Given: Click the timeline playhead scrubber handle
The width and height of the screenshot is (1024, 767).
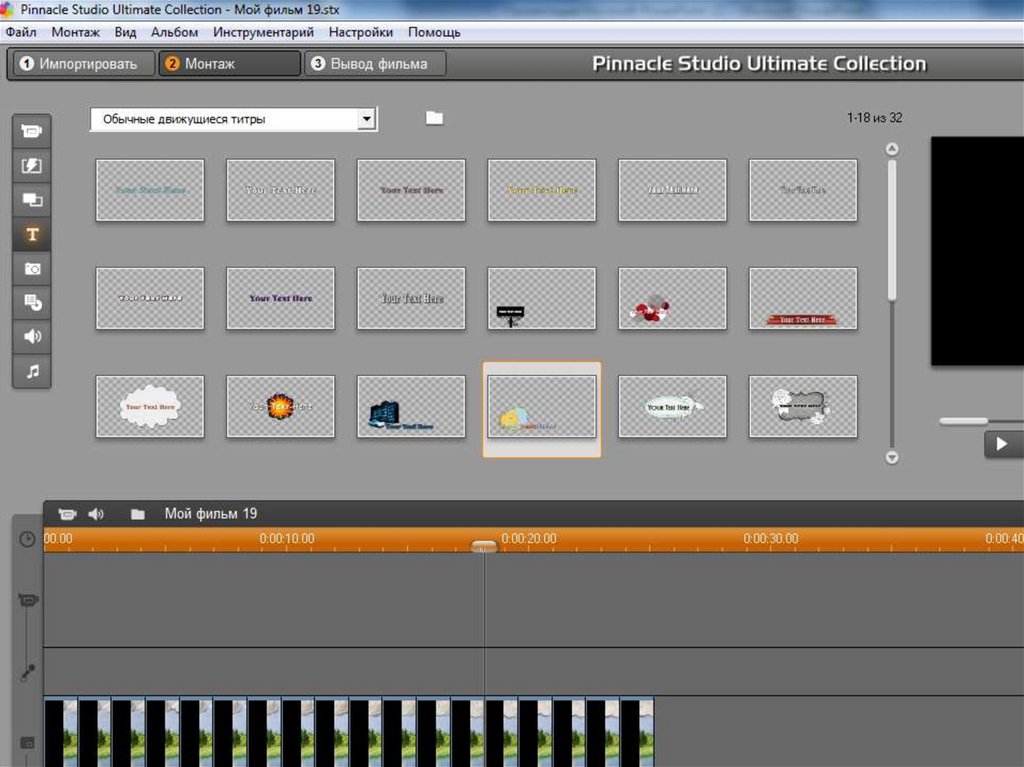Looking at the screenshot, I should (484, 546).
